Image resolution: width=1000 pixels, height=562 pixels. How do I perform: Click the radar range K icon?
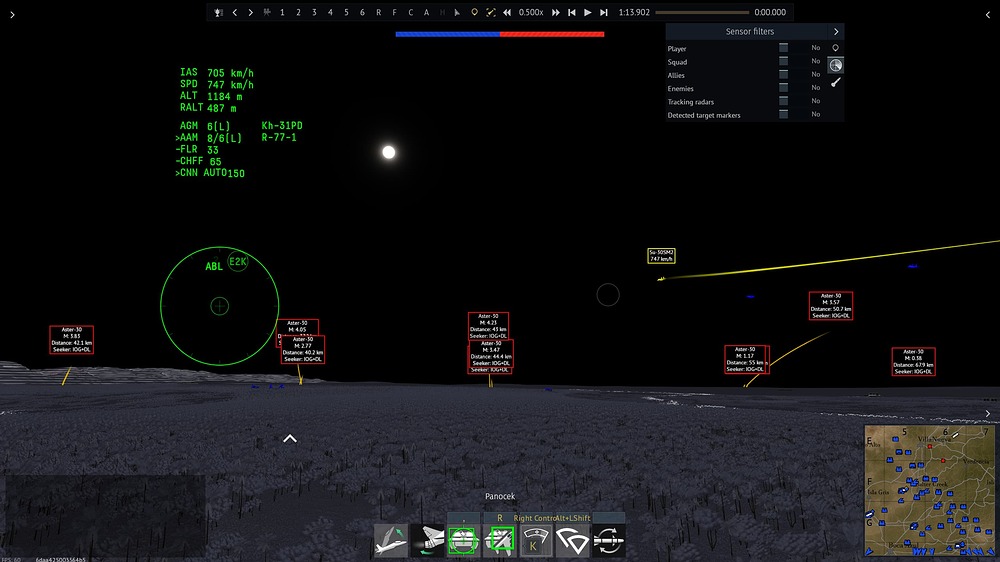(x=536, y=541)
